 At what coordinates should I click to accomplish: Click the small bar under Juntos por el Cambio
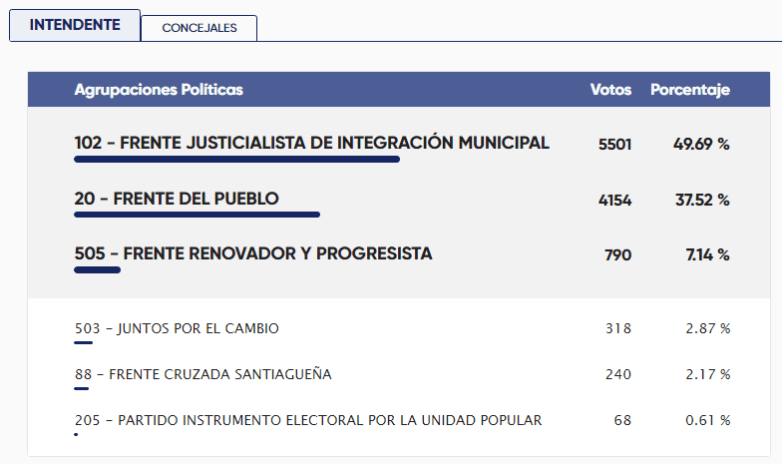(83, 343)
